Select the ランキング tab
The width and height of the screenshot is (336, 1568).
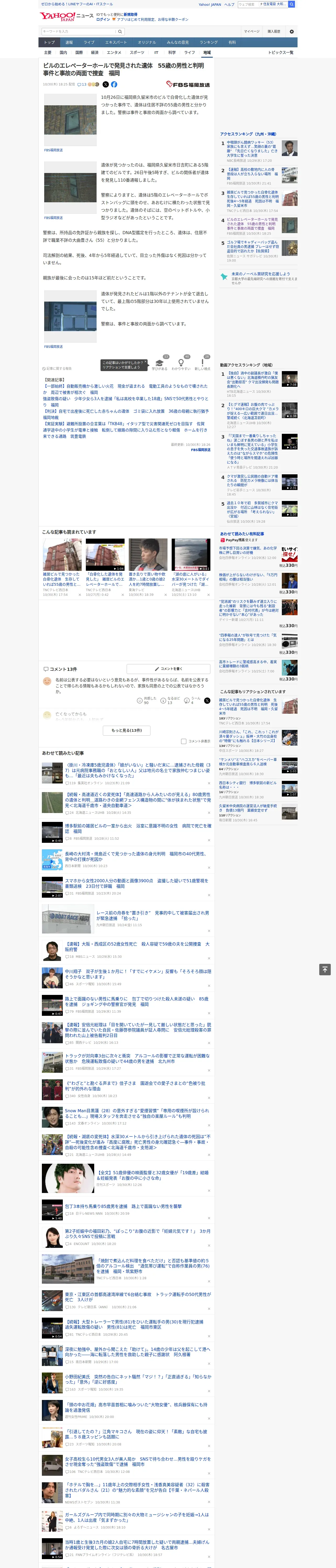[209, 43]
